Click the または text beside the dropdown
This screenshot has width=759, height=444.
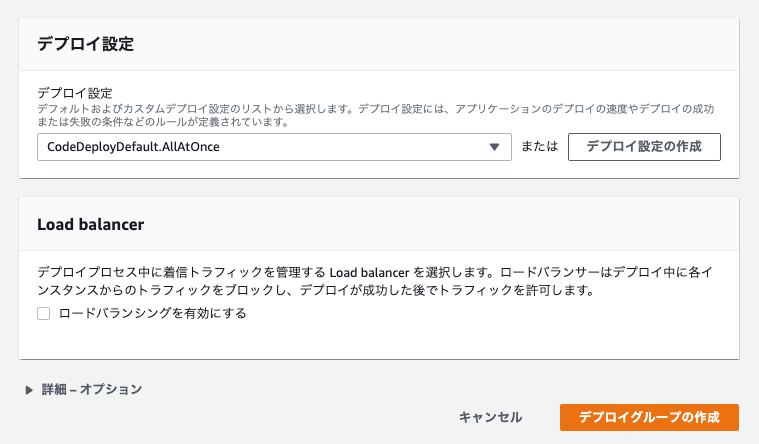(x=539, y=146)
